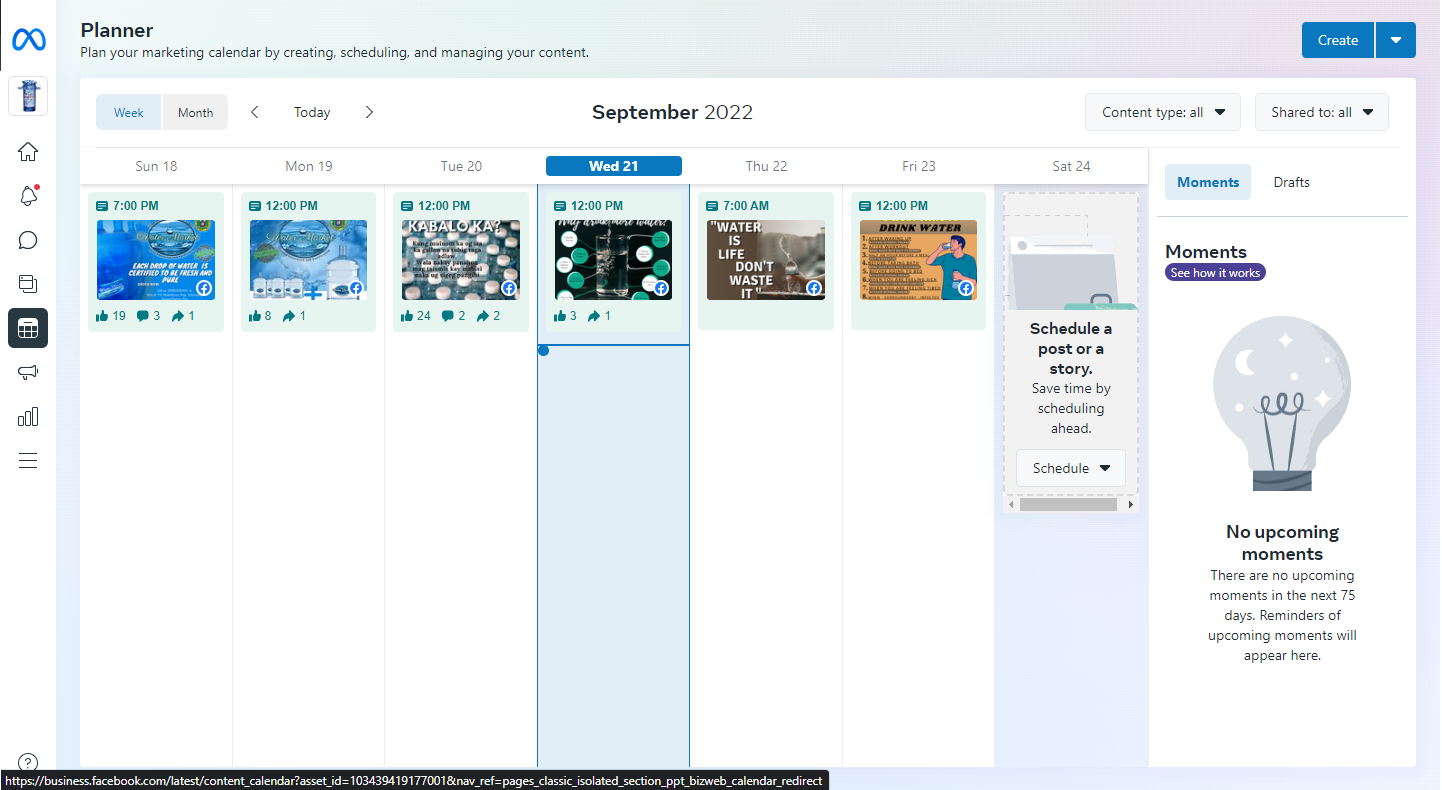Image resolution: width=1442 pixels, height=790 pixels.
Task: Select Sat 24 day header
Action: [1071, 166]
